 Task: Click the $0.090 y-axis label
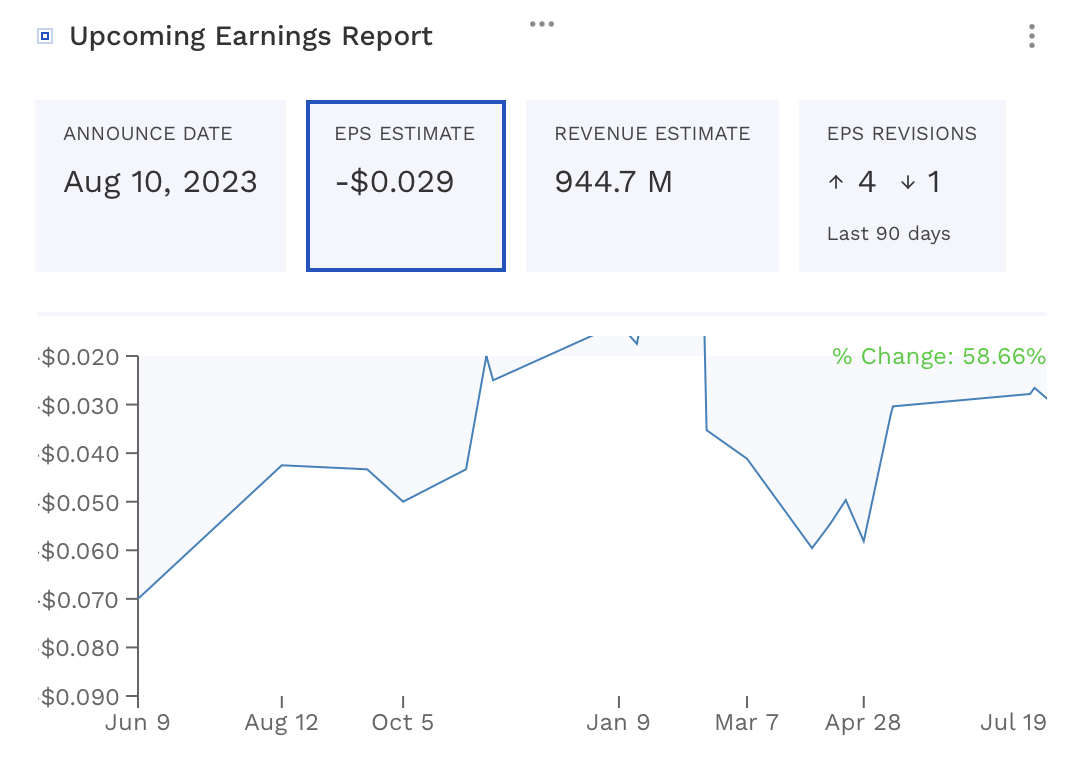(81, 696)
